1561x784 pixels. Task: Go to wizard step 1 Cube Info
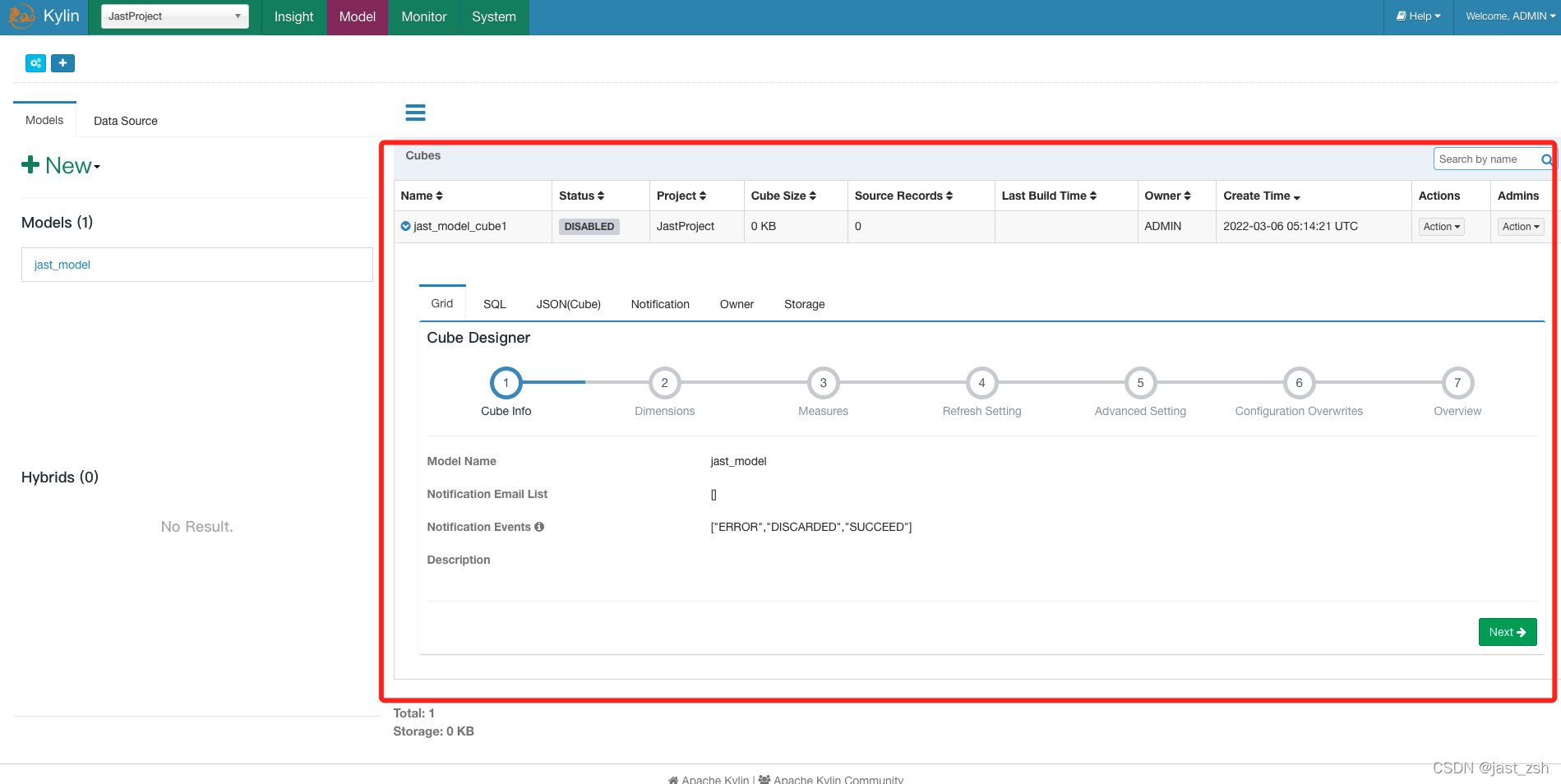[x=506, y=383]
